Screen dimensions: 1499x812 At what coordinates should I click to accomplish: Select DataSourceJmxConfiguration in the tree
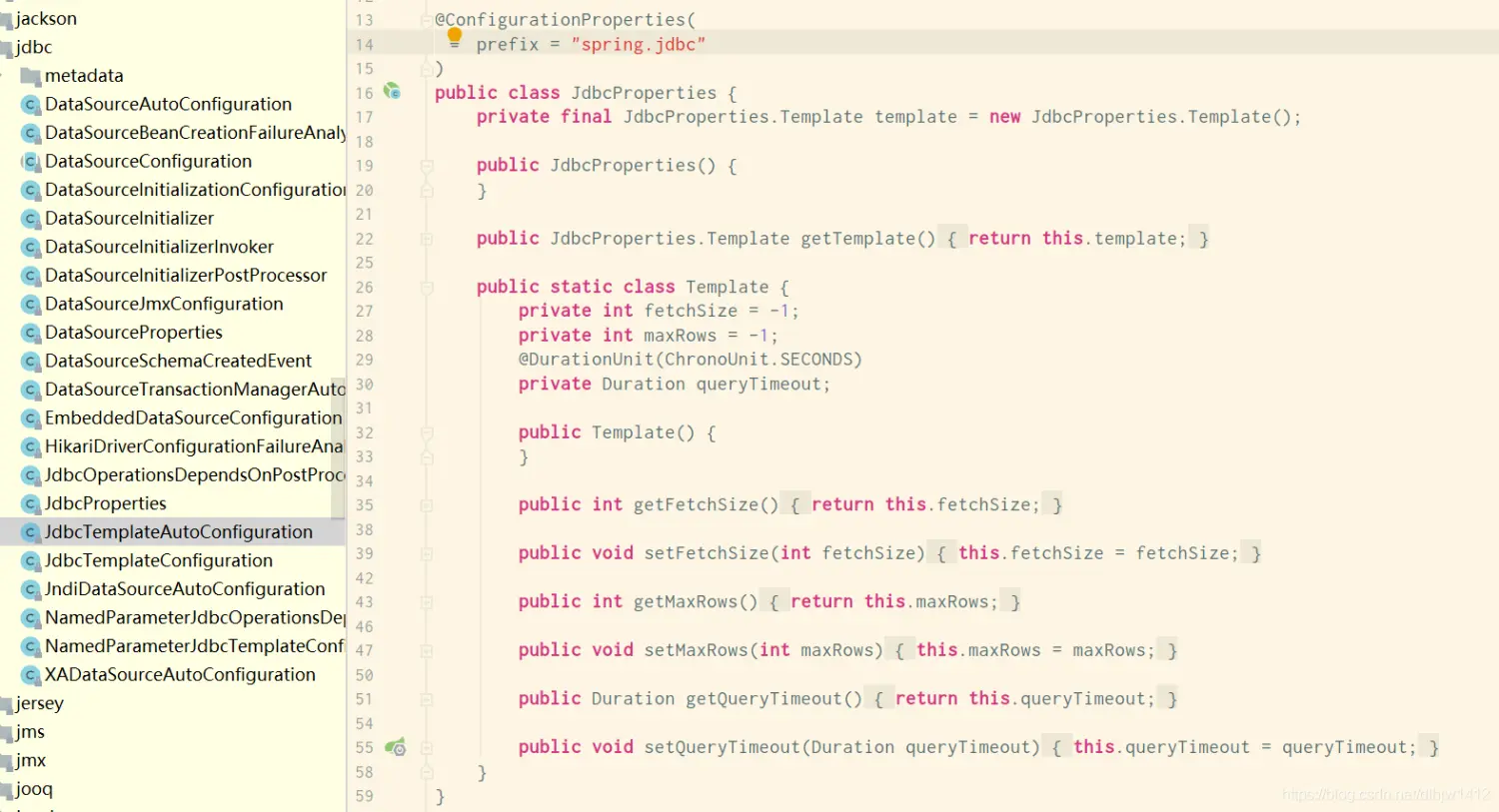coord(163,304)
